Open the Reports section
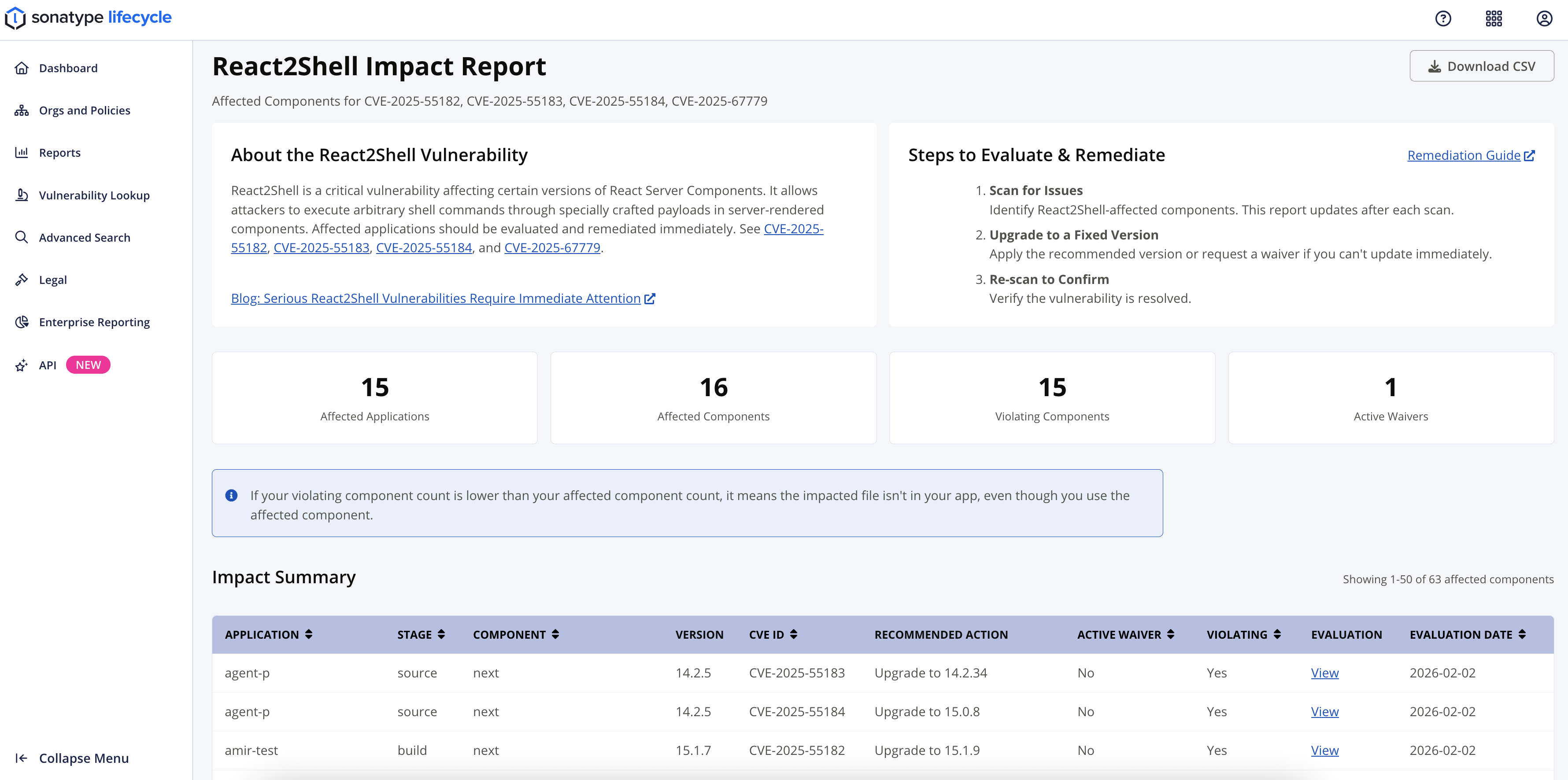The height and width of the screenshot is (780, 1568). 59,153
